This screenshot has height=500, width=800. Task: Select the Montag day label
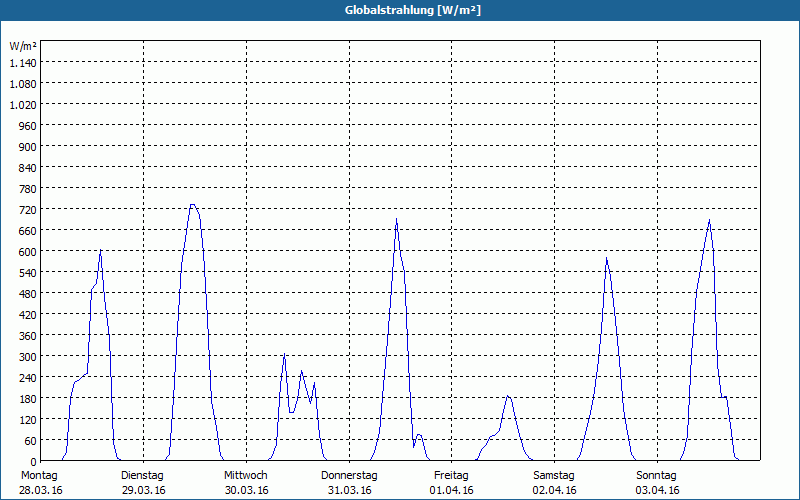(x=39, y=476)
